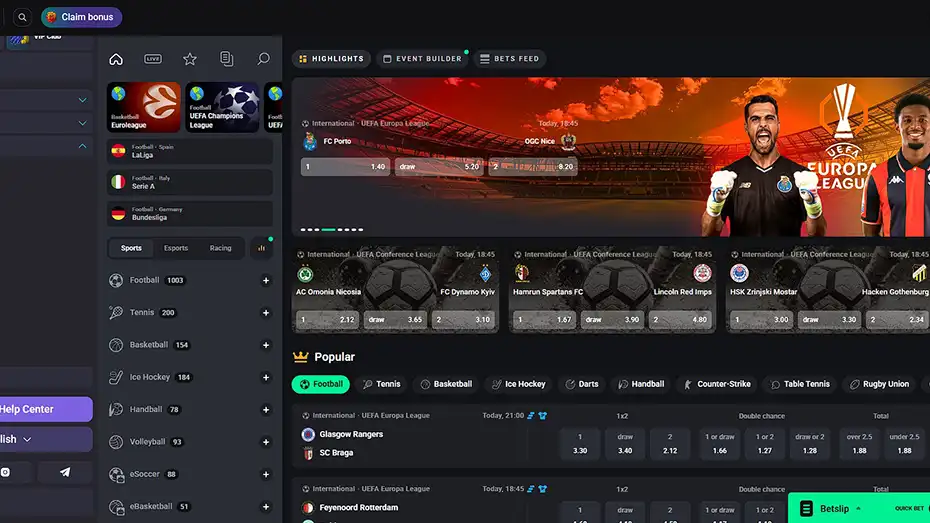Expand the Handball sport list
This screenshot has height=523, width=930.
click(266, 410)
